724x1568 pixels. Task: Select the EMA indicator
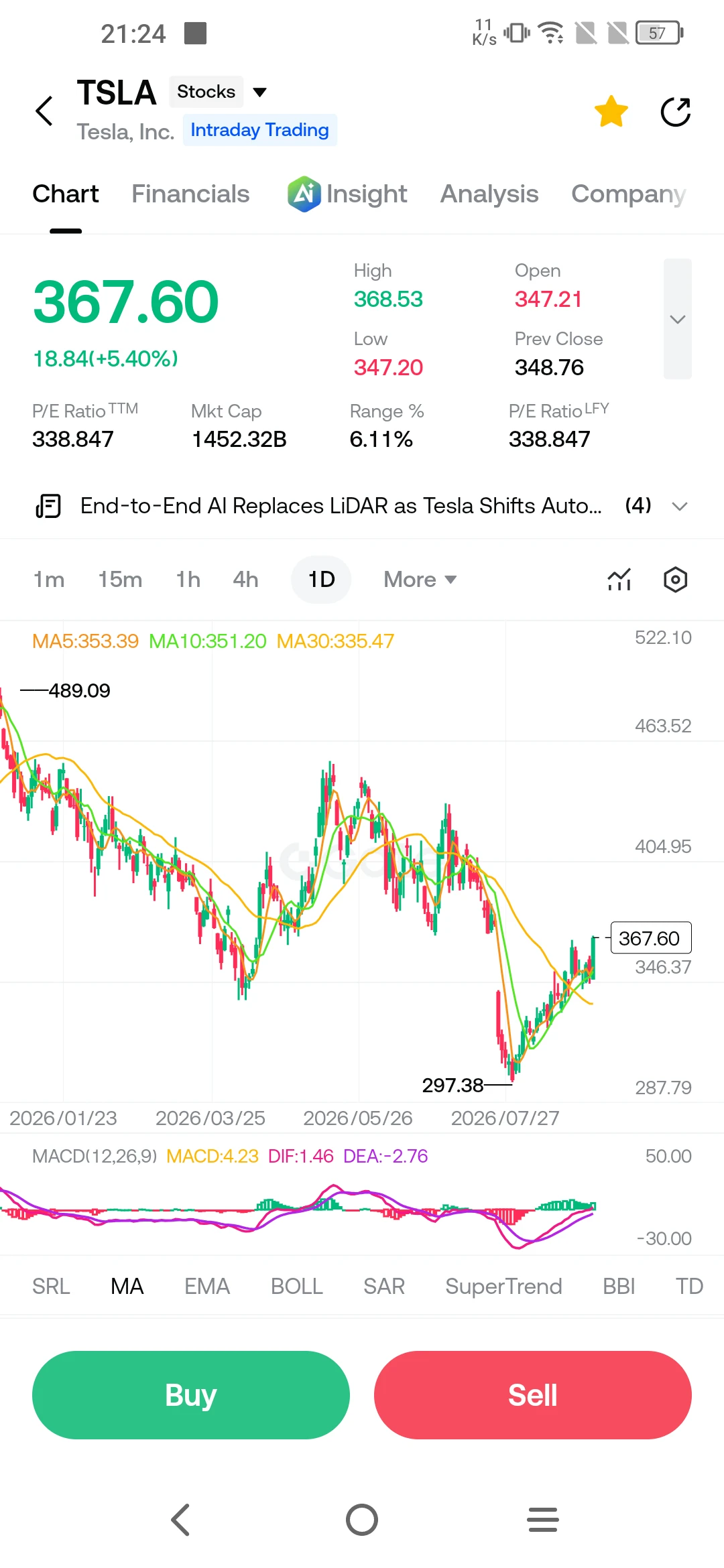click(x=207, y=1287)
